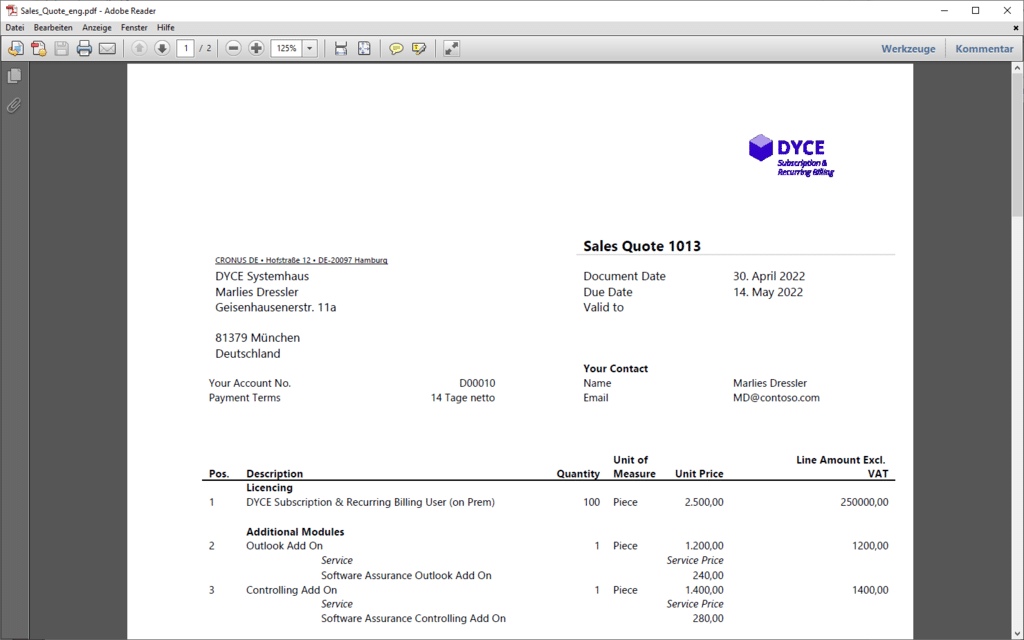The height and width of the screenshot is (640, 1024).
Task: Open the Kommentar pane
Action: (x=984, y=49)
